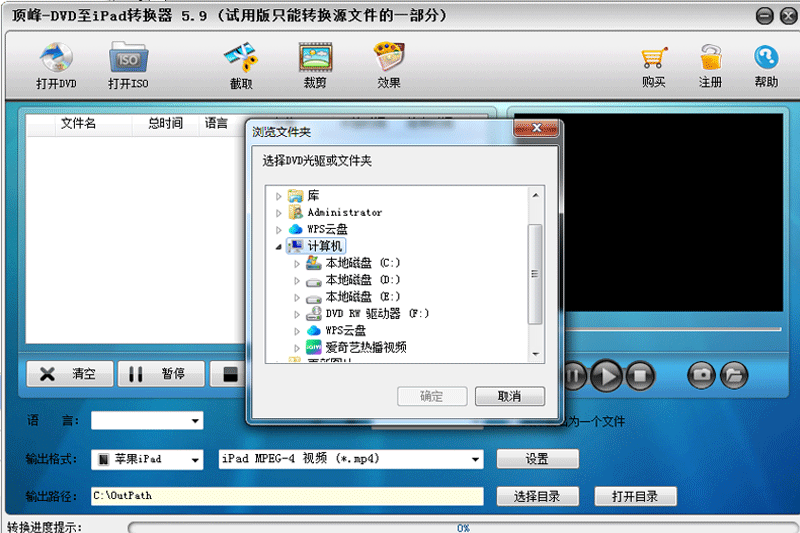Viewport: 800px width, 533px height.
Task: Expand the Administrator tree node
Action: pos(279,213)
